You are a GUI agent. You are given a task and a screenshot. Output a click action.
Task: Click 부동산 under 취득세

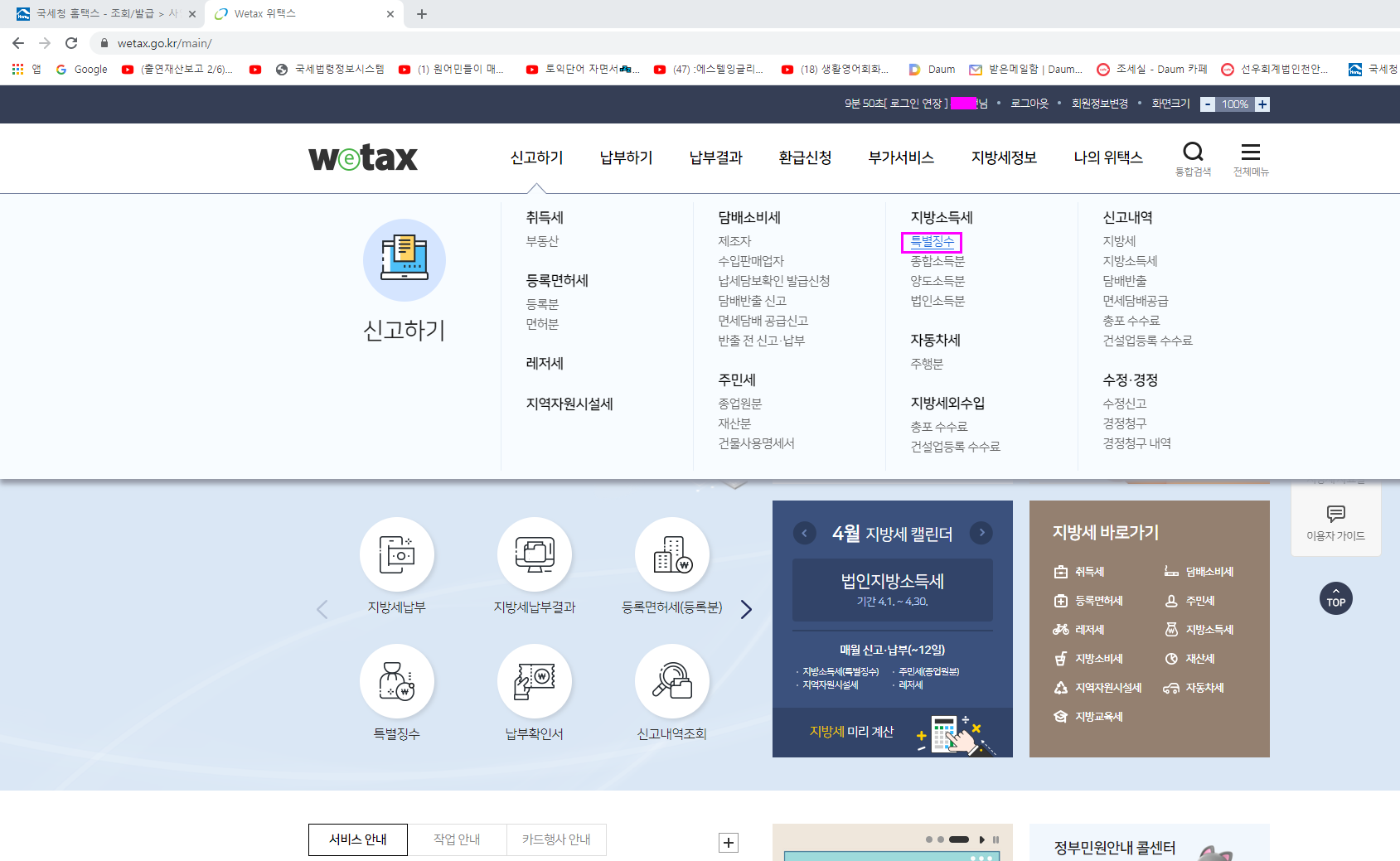542,241
